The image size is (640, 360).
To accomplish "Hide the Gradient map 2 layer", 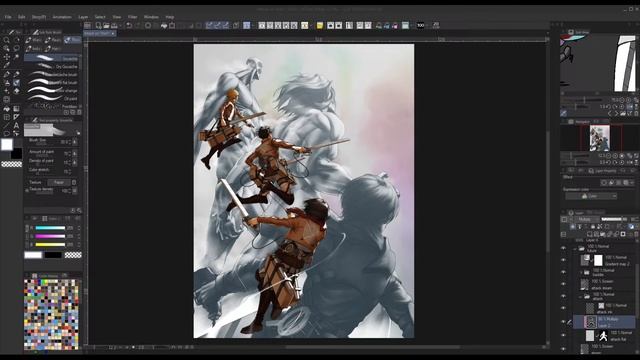I will (x=564, y=260).
